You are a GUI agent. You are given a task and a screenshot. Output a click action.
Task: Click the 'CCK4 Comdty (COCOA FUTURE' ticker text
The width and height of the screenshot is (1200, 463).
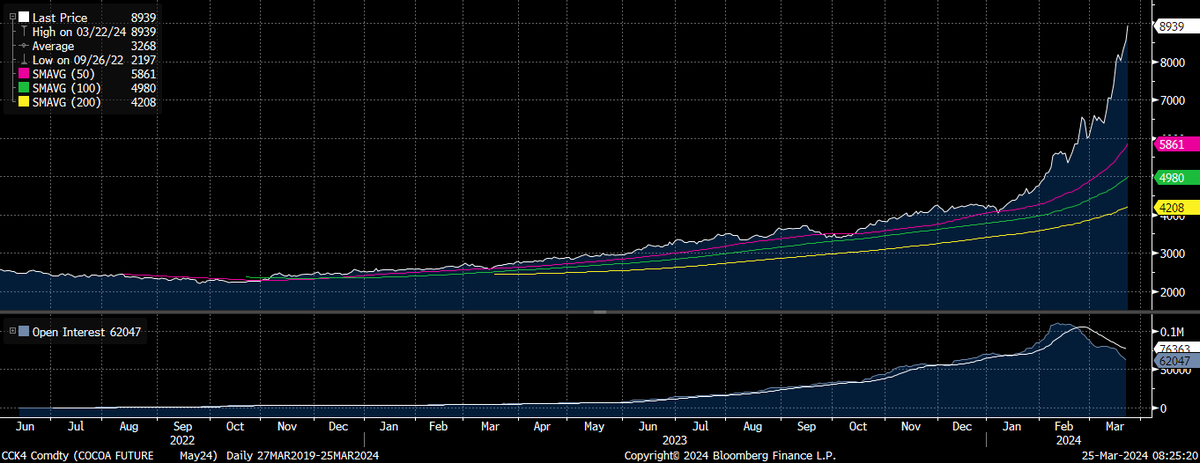pyautogui.click(x=78, y=454)
